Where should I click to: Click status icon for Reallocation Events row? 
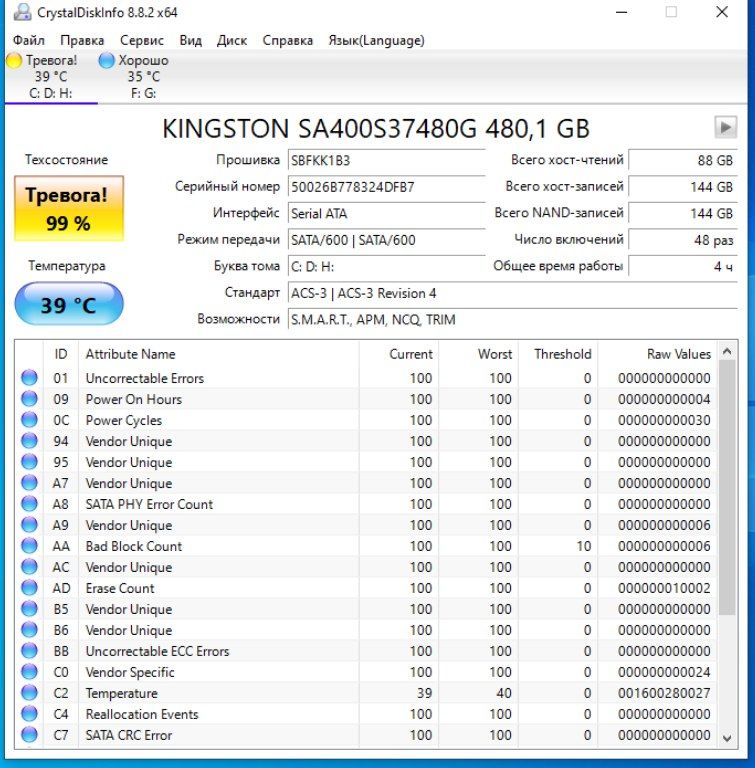click(x=29, y=714)
